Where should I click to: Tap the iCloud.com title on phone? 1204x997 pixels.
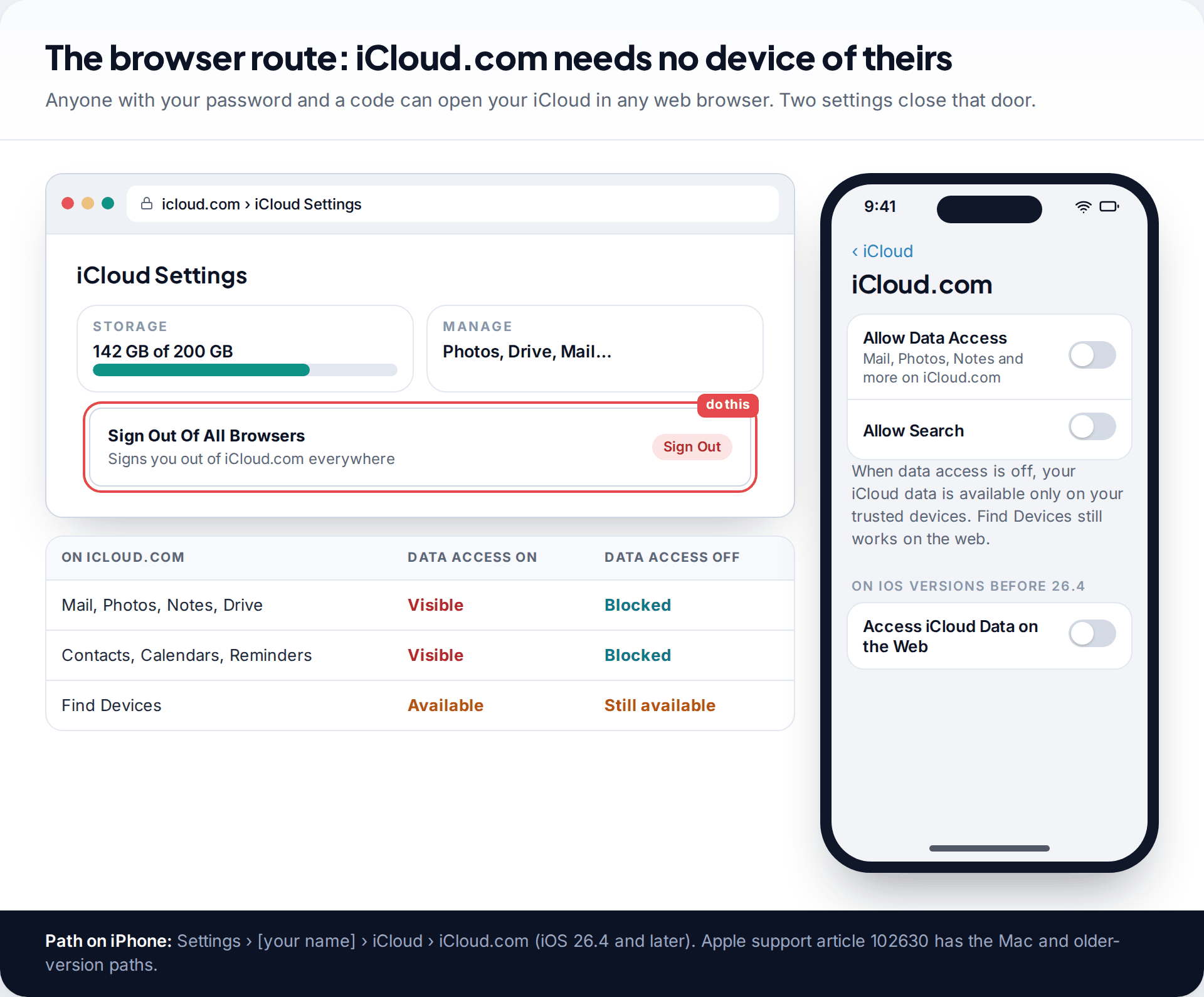coord(921,285)
